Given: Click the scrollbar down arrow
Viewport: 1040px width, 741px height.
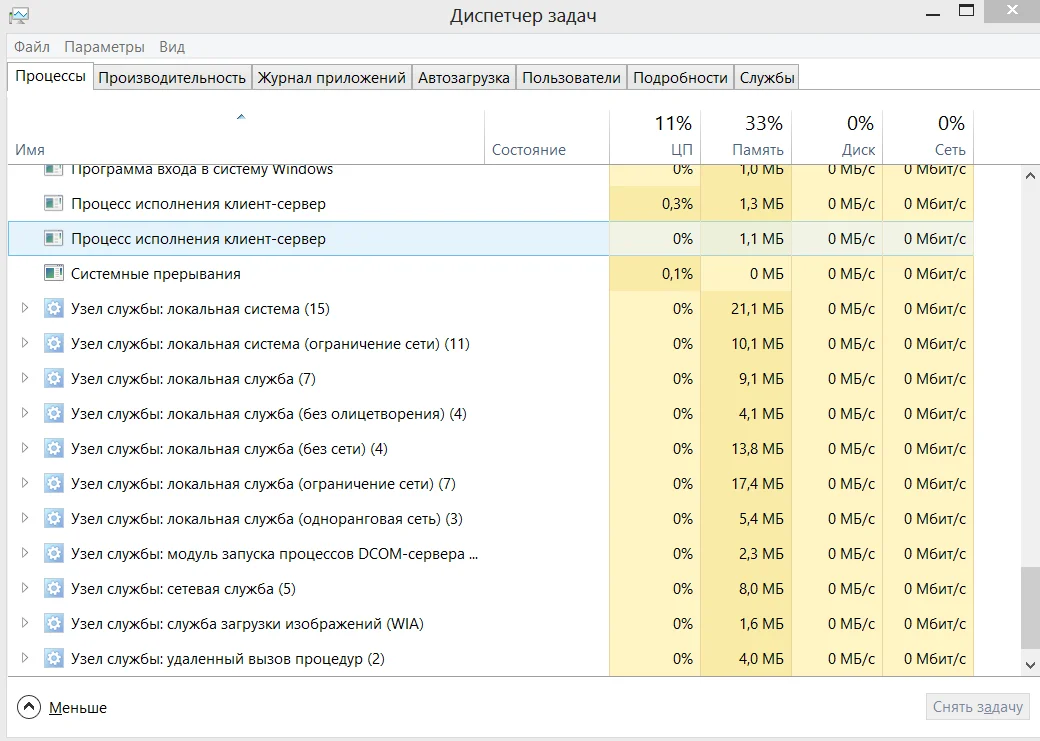Looking at the screenshot, I should click(x=1030, y=664).
